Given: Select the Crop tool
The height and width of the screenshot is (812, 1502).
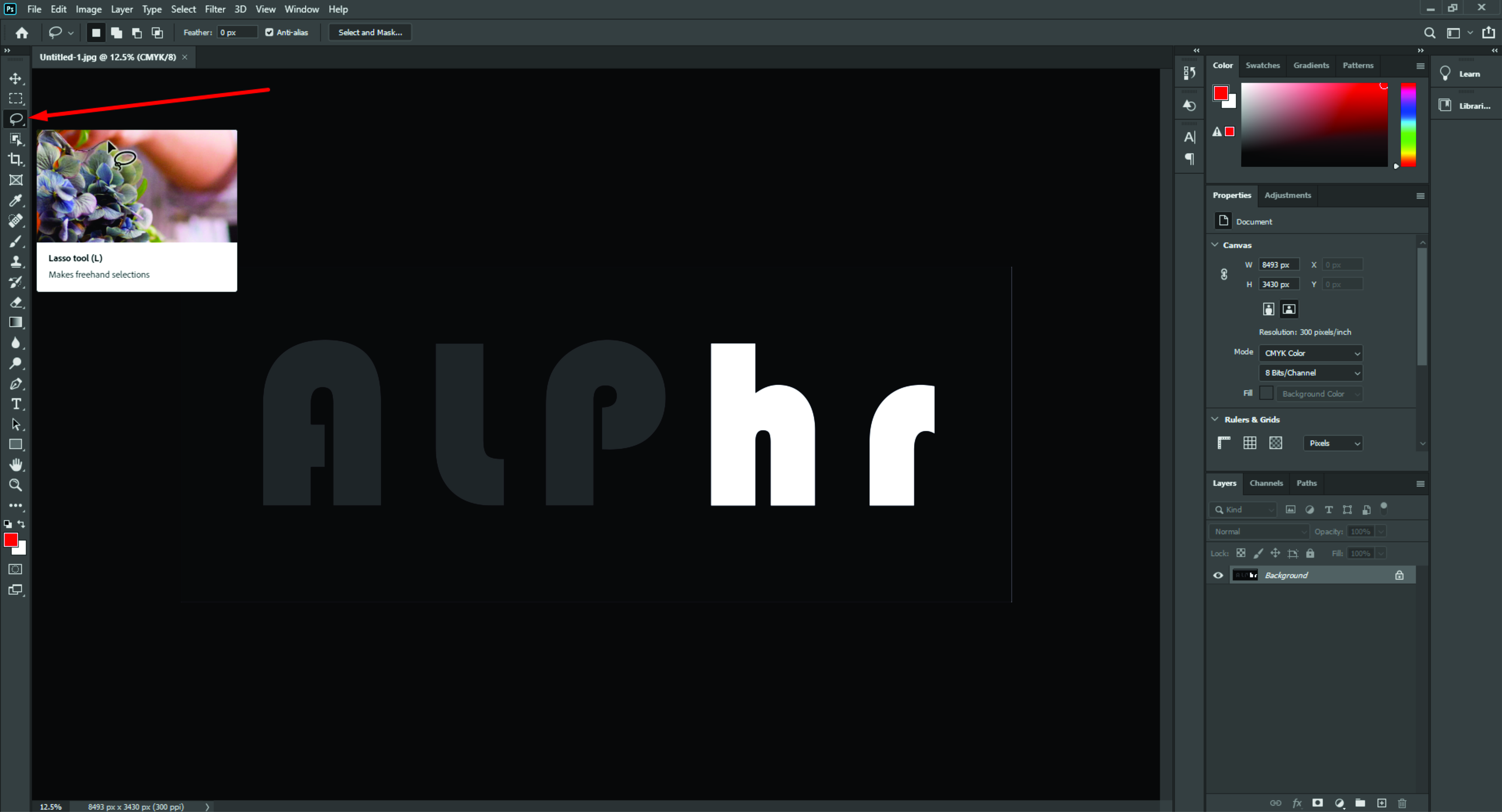Looking at the screenshot, I should click(16, 159).
